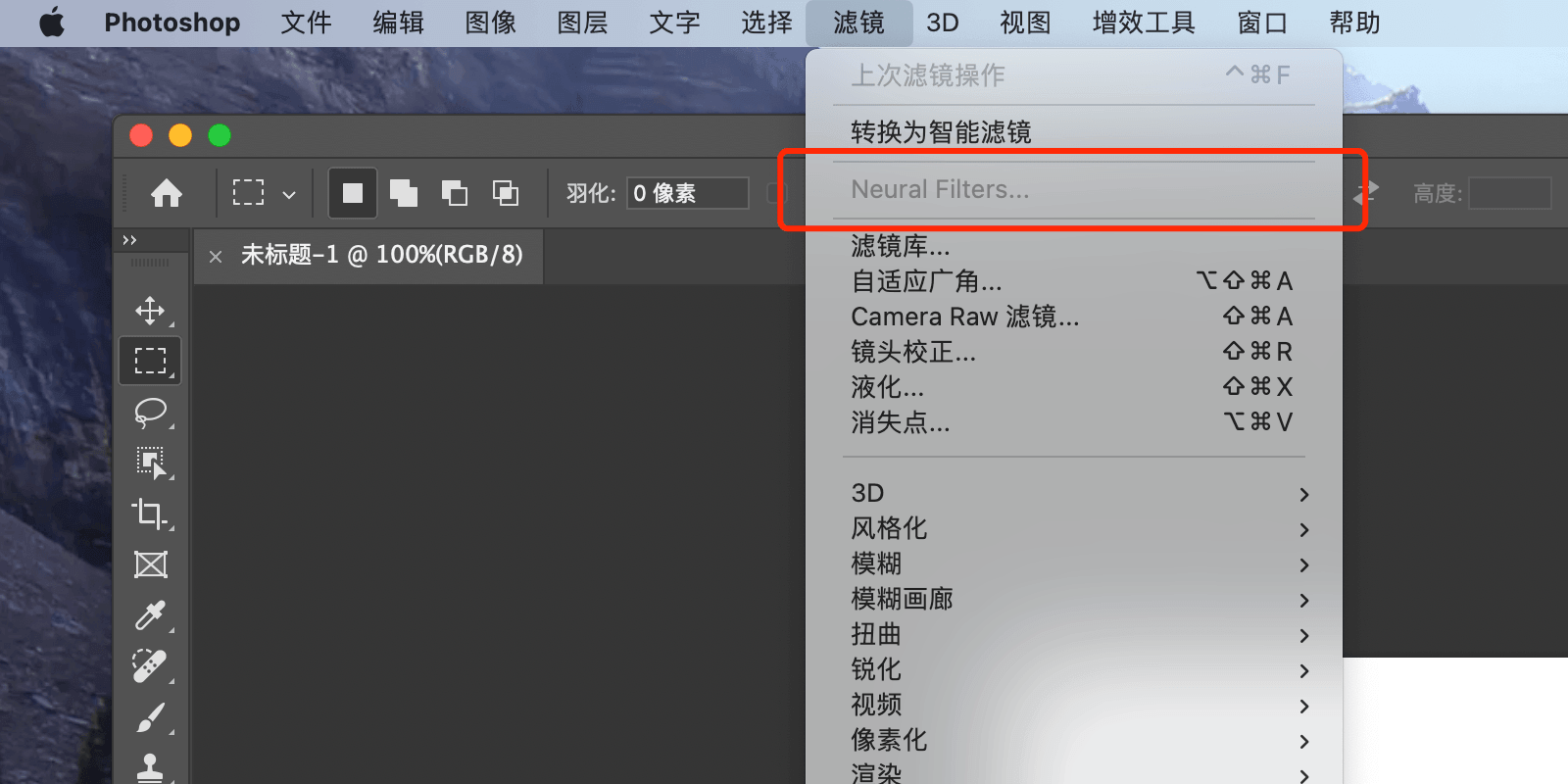Select the Move tool

coord(151,311)
